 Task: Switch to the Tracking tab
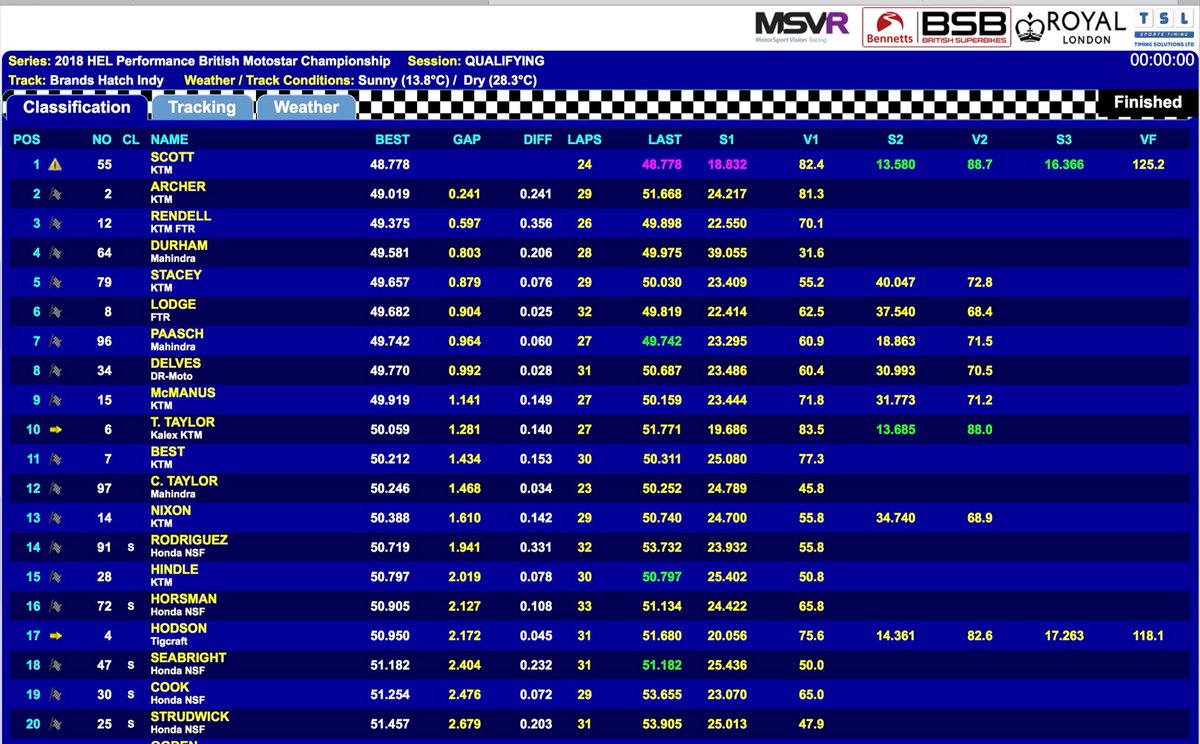[x=202, y=107]
